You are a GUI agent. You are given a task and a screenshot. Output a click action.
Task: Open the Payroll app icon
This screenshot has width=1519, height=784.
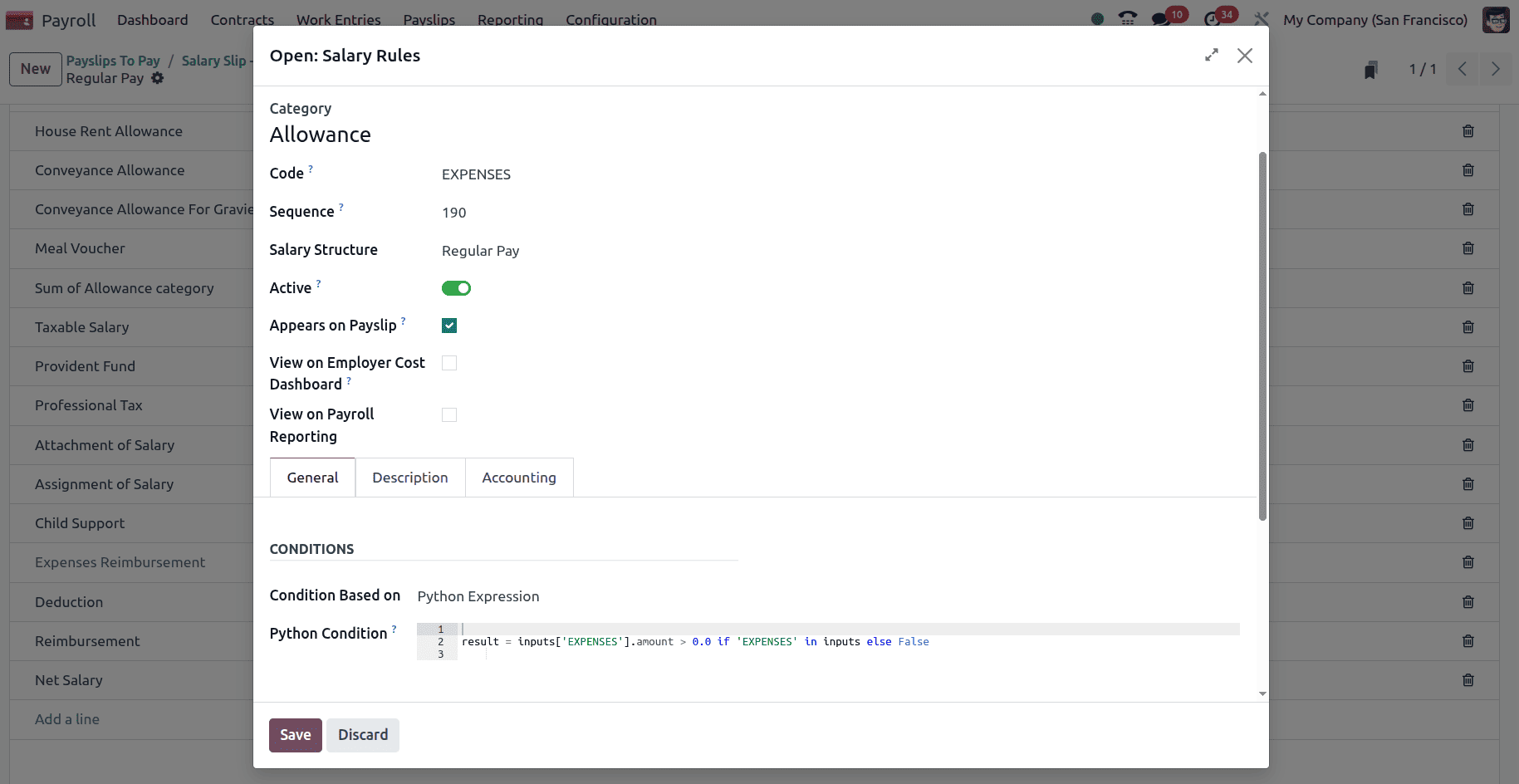coord(19,18)
